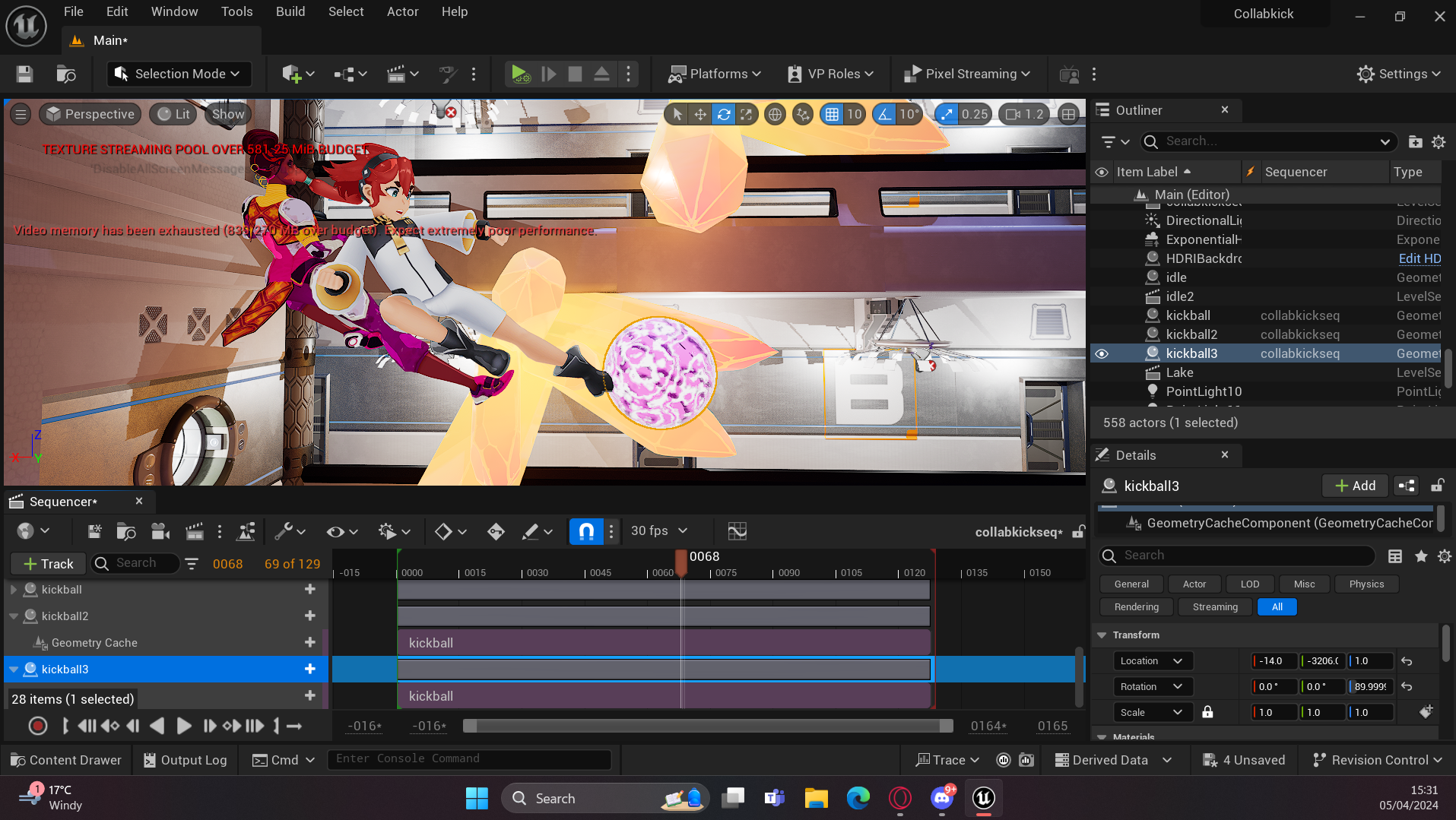Open the Cinematics clapperboard toolbar icon

pos(402,74)
